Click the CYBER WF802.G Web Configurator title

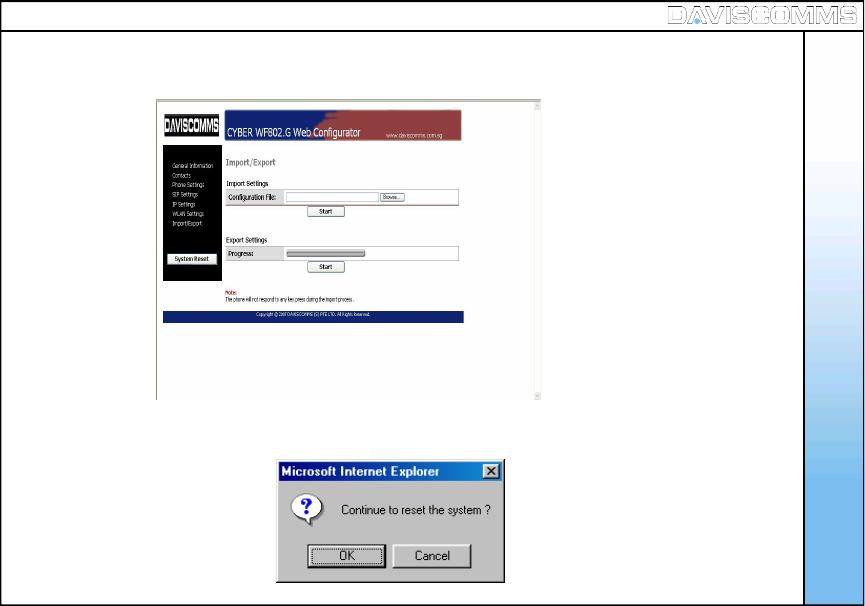[293, 132]
